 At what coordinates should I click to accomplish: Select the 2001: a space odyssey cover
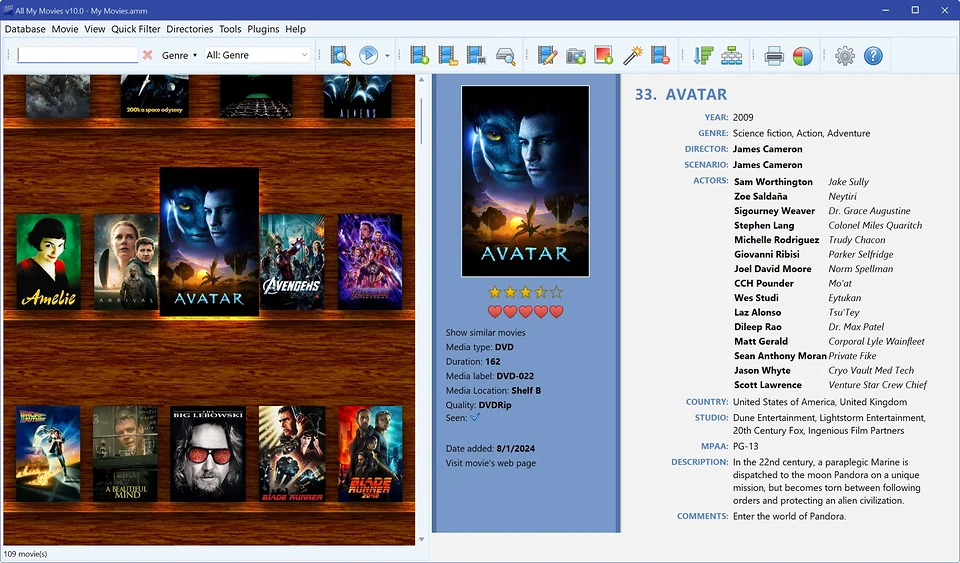(x=154, y=96)
